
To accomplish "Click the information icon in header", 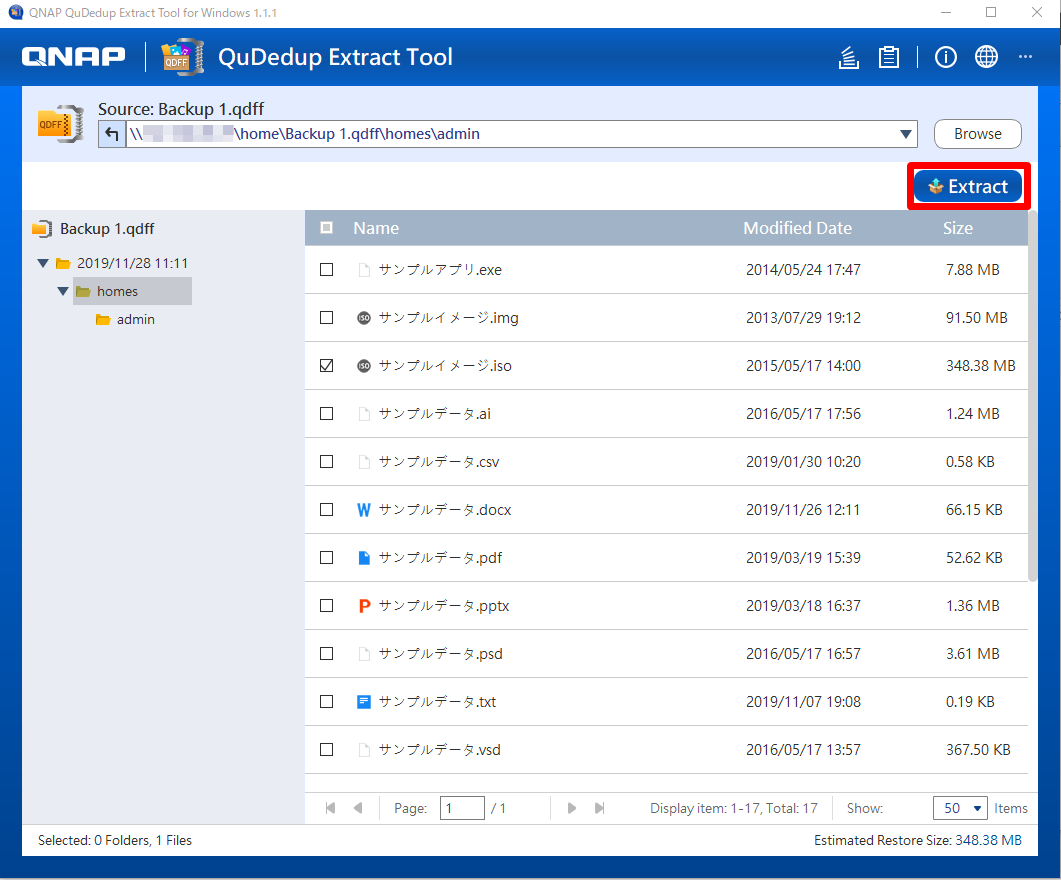I will (945, 57).
